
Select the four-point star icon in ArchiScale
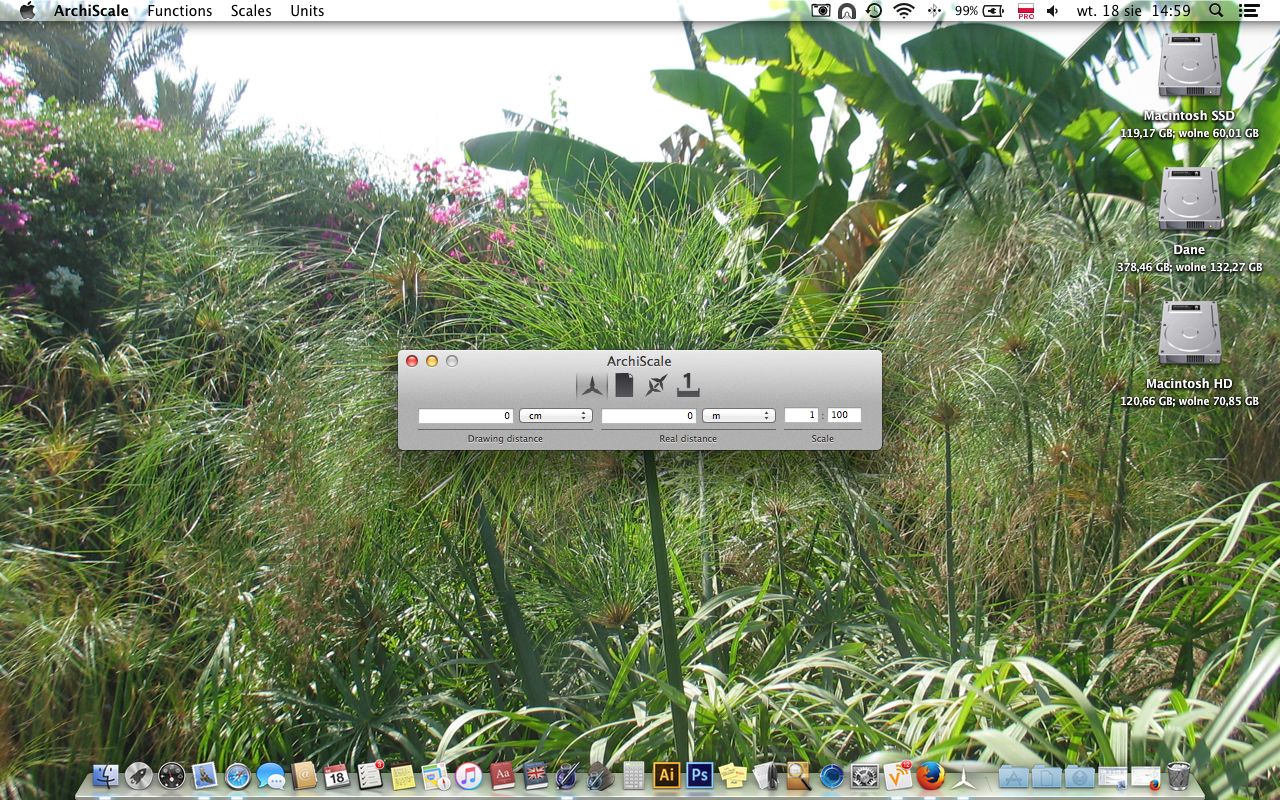[655, 385]
